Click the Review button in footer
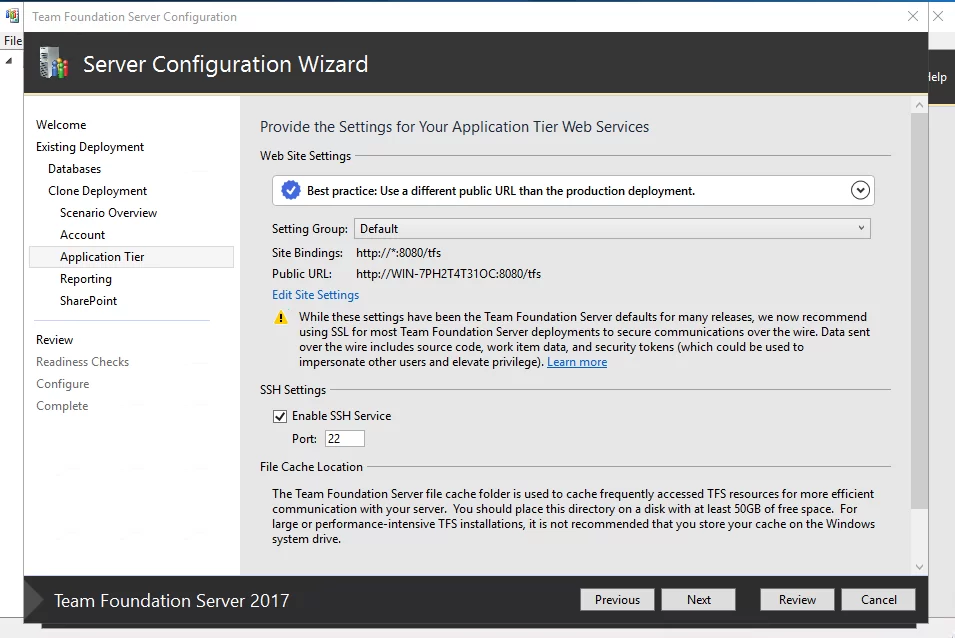955x638 pixels. [797, 600]
